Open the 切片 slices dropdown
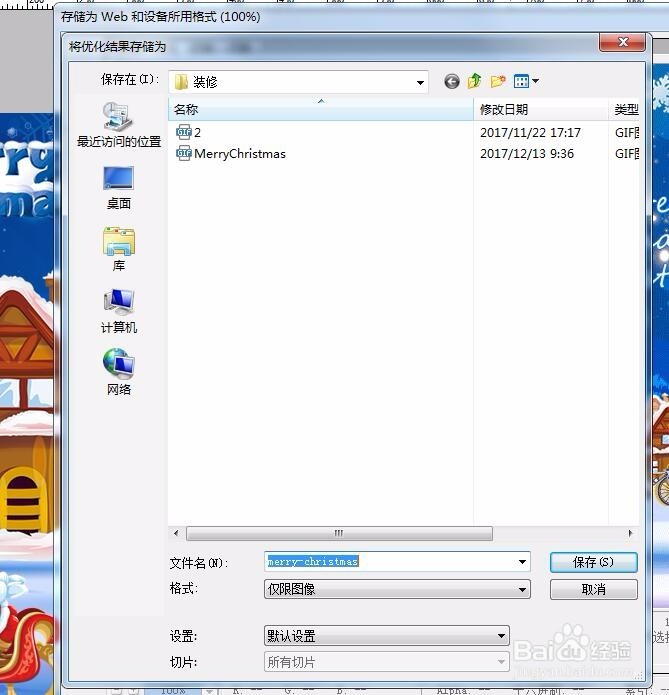669x695 pixels. (387, 662)
